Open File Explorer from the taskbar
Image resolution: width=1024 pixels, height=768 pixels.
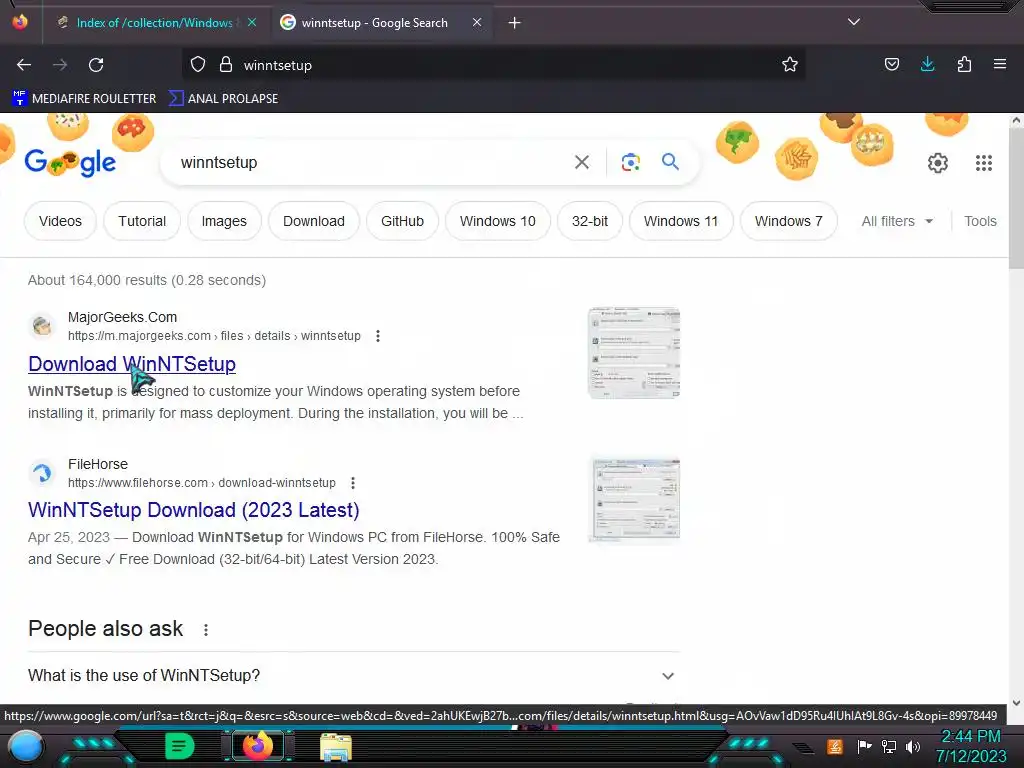click(336, 746)
